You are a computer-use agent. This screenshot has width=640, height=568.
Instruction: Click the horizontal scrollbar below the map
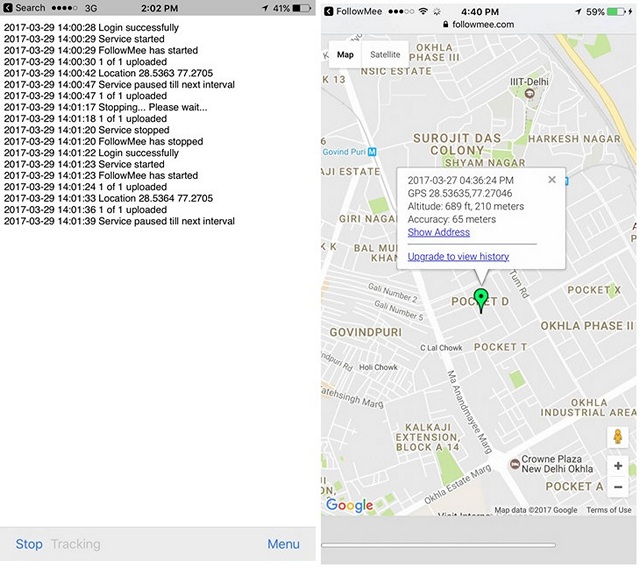438,545
